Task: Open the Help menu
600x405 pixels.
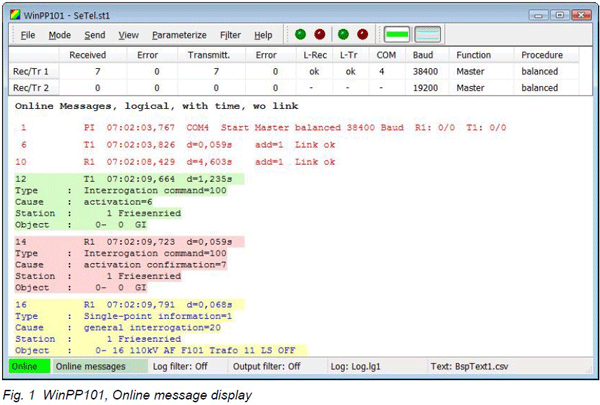Action: (x=263, y=35)
